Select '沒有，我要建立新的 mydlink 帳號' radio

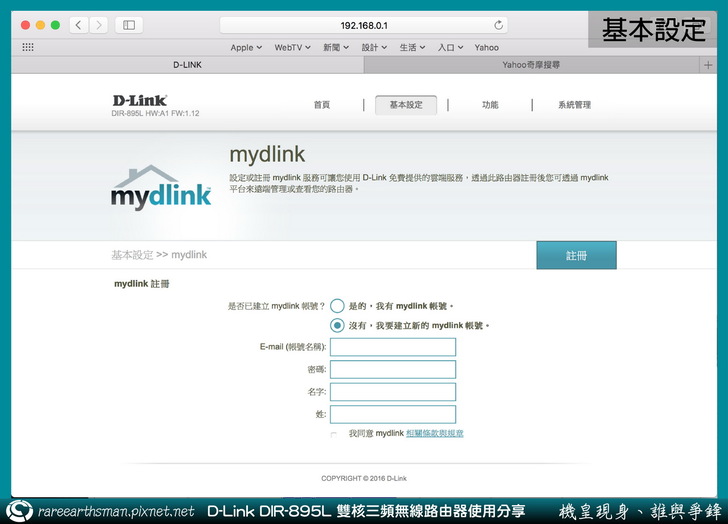coord(337,325)
